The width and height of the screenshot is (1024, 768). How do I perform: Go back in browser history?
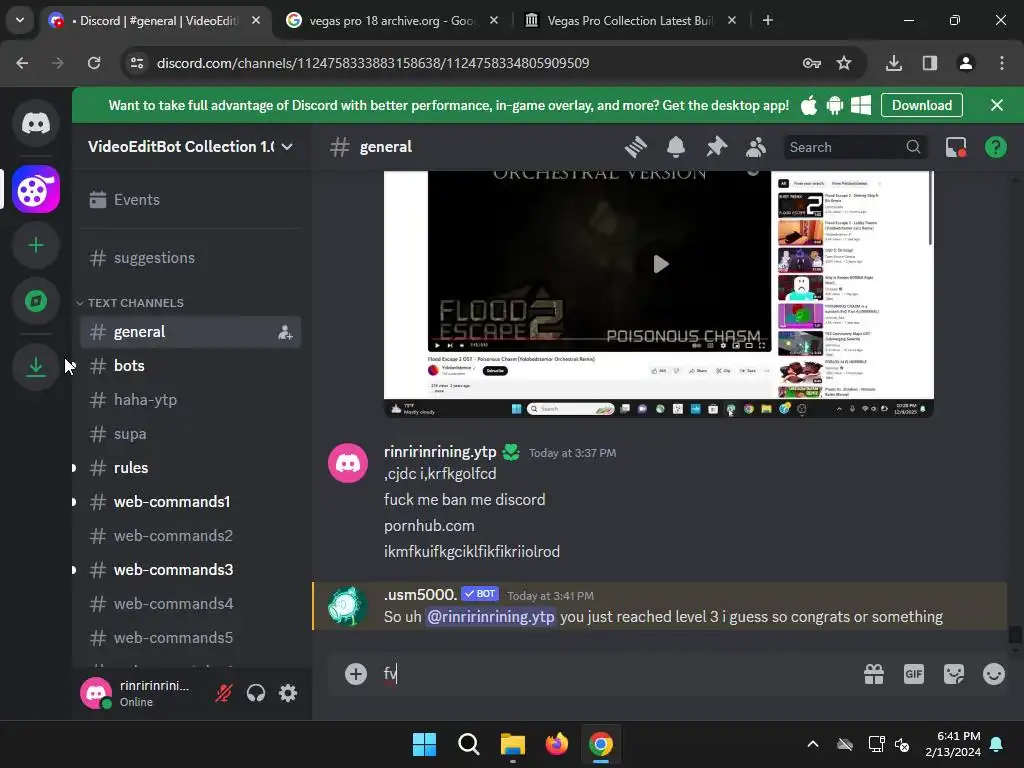(x=22, y=63)
